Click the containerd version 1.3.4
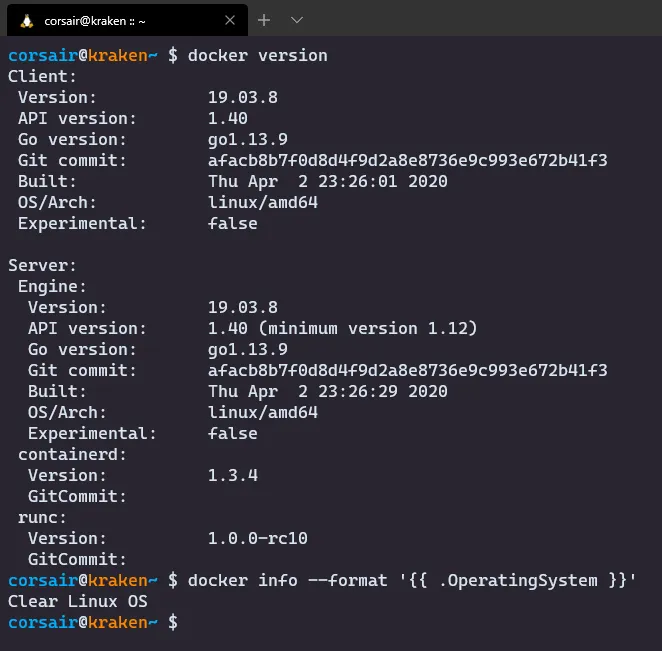Viewport: 662px width, 651px height. tap(232, 475)
